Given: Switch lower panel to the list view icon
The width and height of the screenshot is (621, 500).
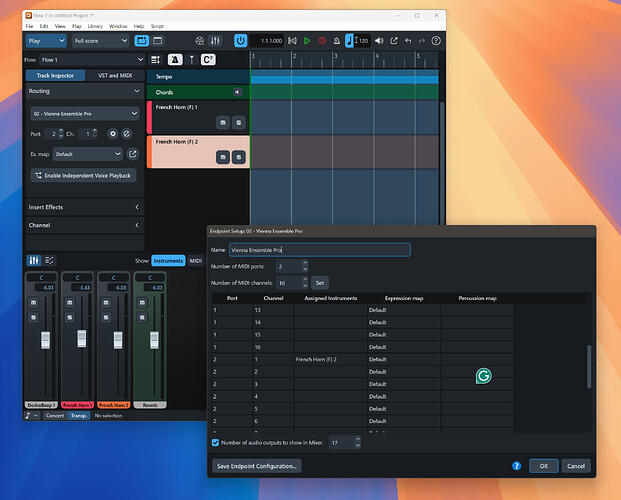Looking at the screenshot, I should 49,260.
